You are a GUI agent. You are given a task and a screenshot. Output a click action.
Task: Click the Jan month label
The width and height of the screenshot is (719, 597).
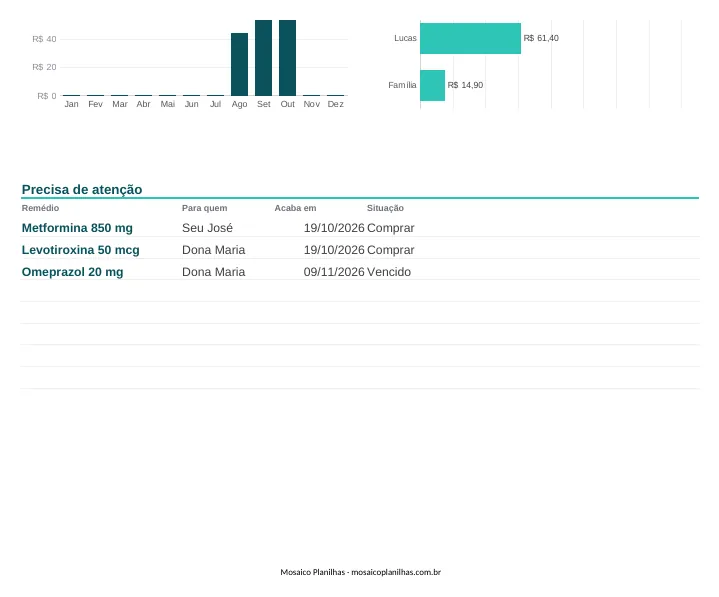72,104
